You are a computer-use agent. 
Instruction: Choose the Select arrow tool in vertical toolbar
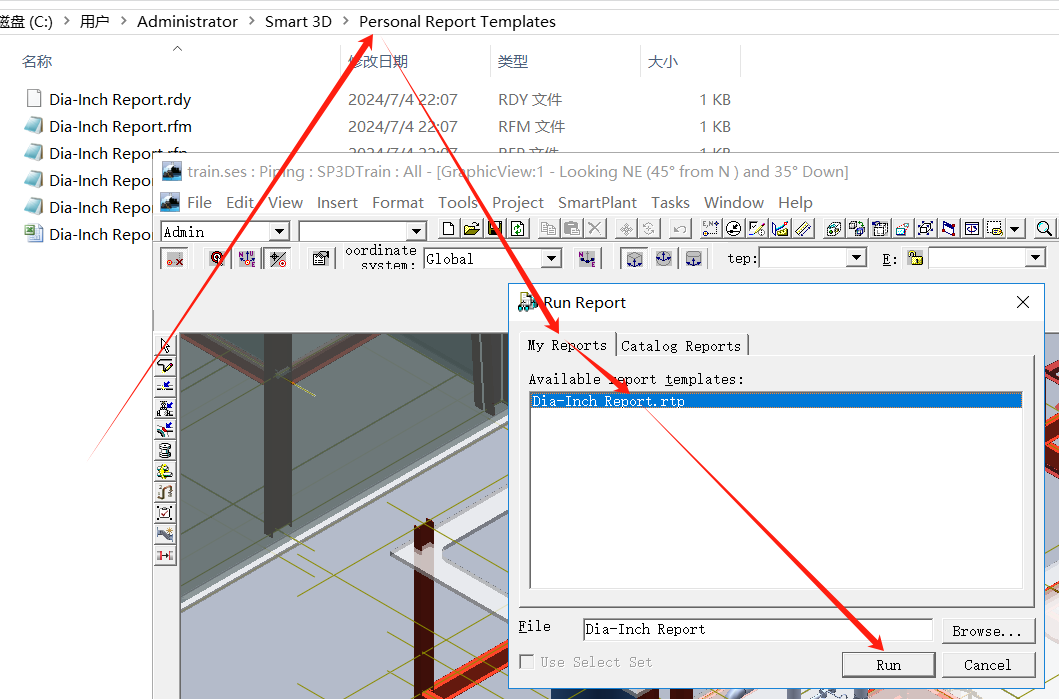click(x=165, y=345)
